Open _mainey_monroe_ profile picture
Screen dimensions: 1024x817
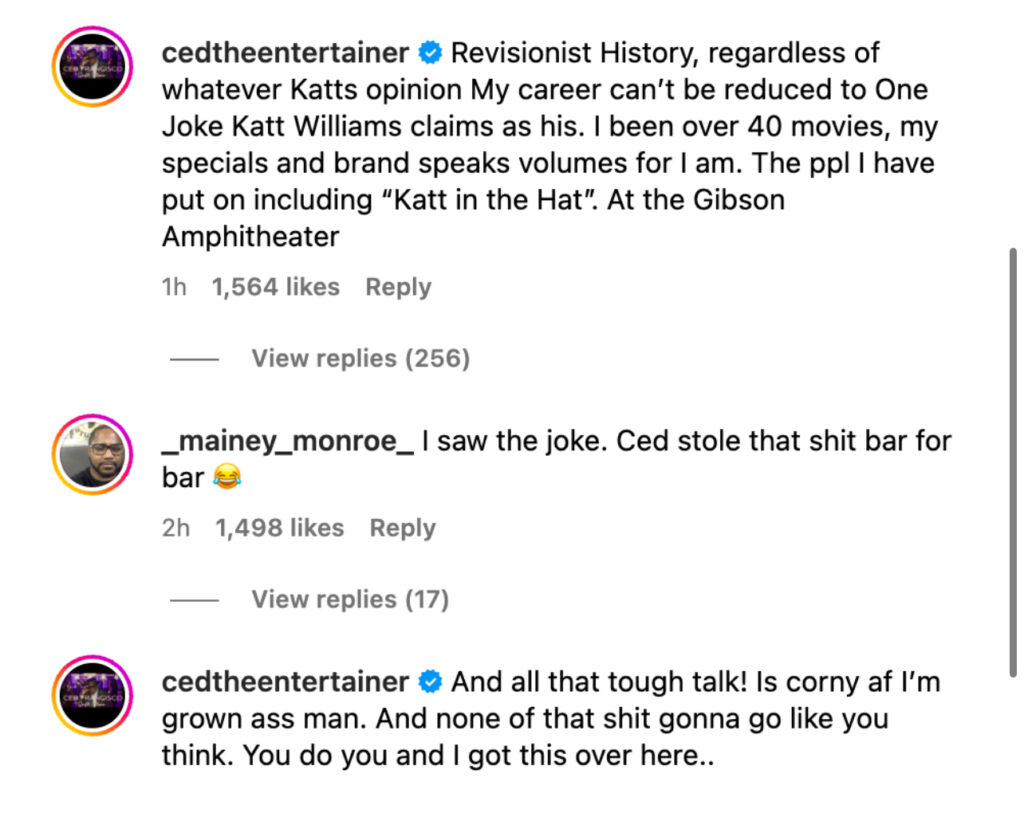tap(93, 454)
